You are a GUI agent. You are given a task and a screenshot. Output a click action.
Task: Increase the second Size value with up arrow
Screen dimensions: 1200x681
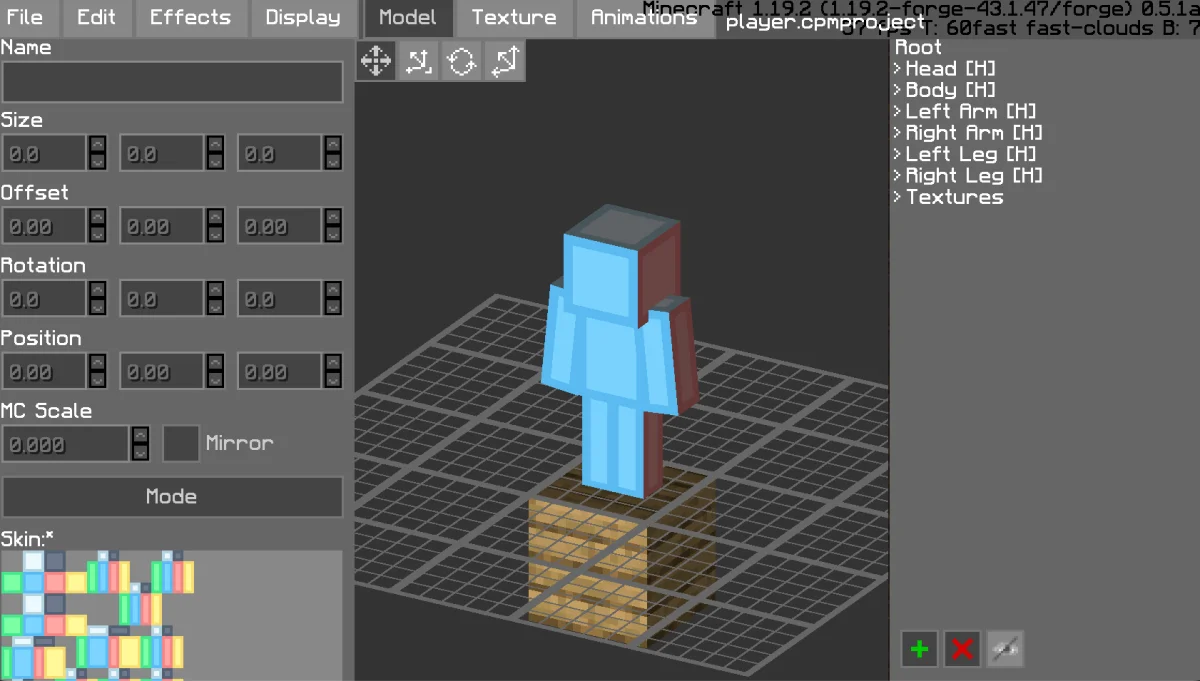click(x=215, y=144)
